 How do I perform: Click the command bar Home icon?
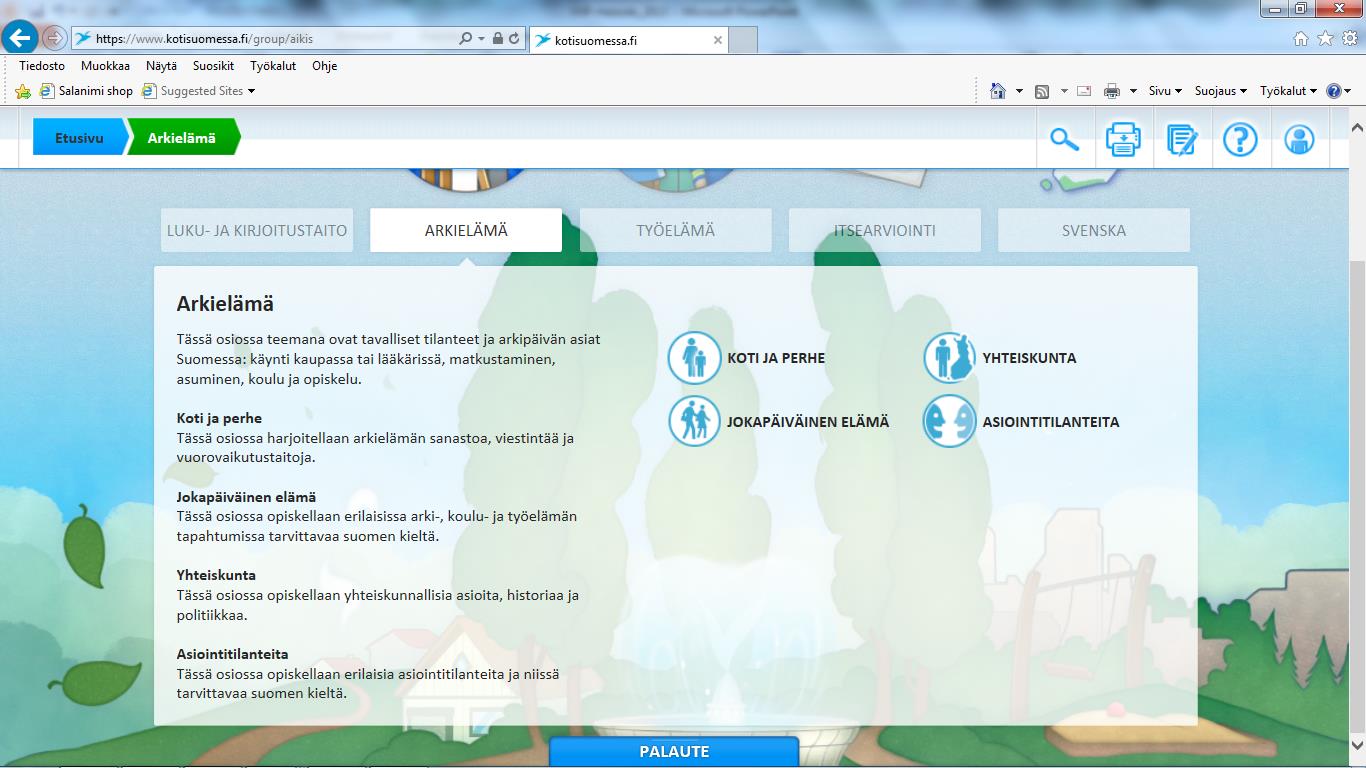(x=997, y=91)
